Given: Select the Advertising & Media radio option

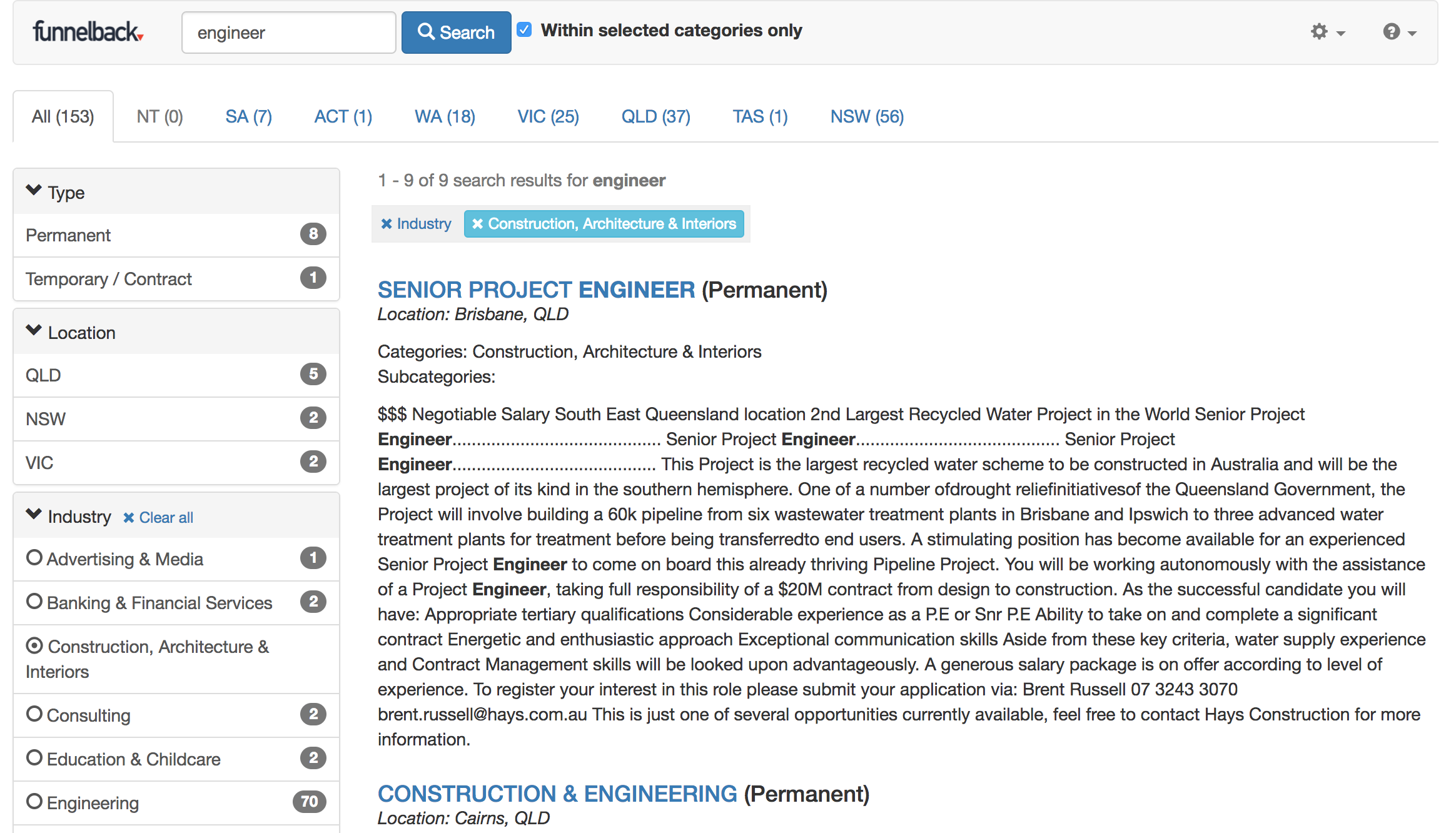Looking at the screenshot, I should click(34, 558).
